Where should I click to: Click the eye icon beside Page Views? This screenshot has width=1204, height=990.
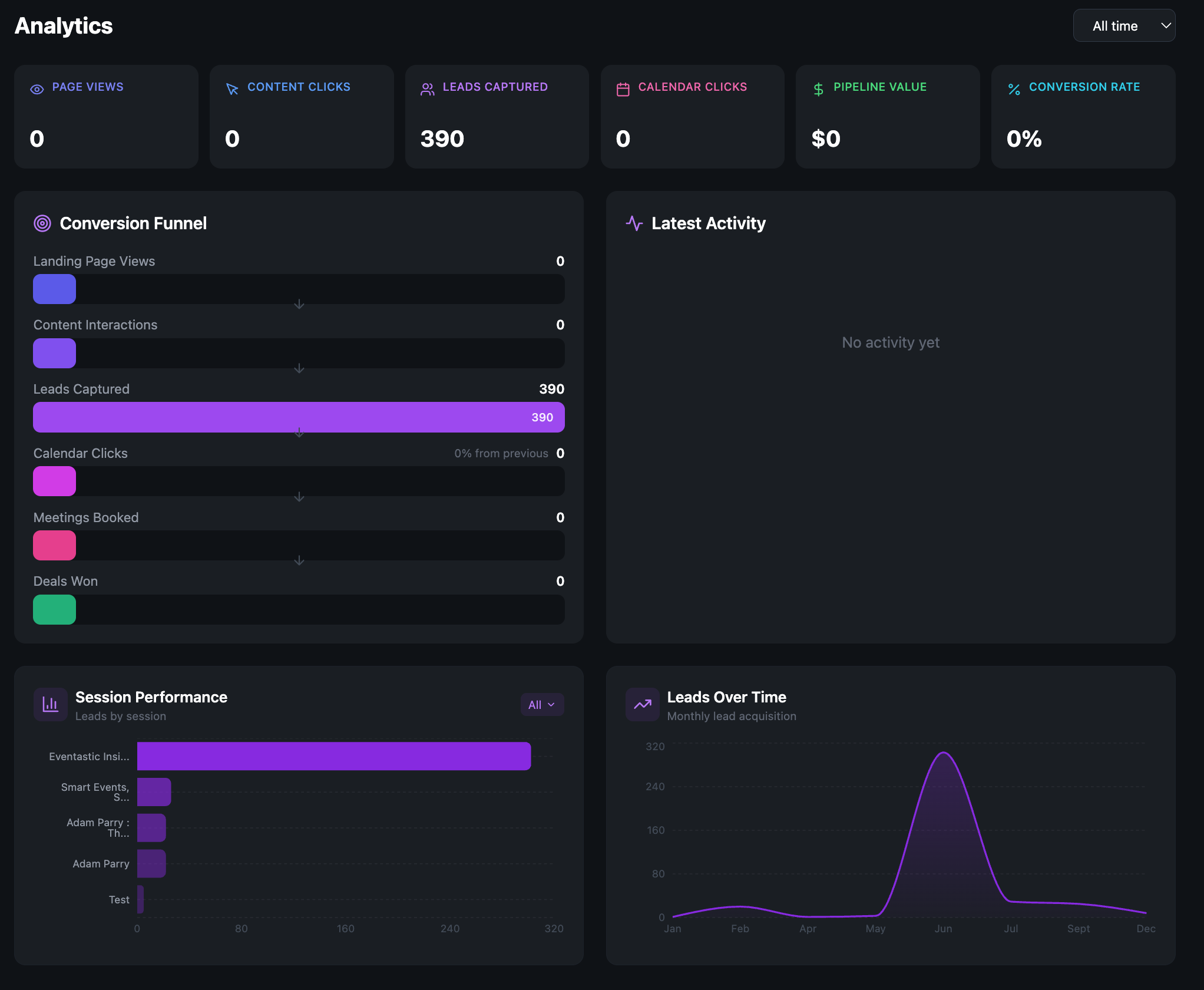click(37, 89)
